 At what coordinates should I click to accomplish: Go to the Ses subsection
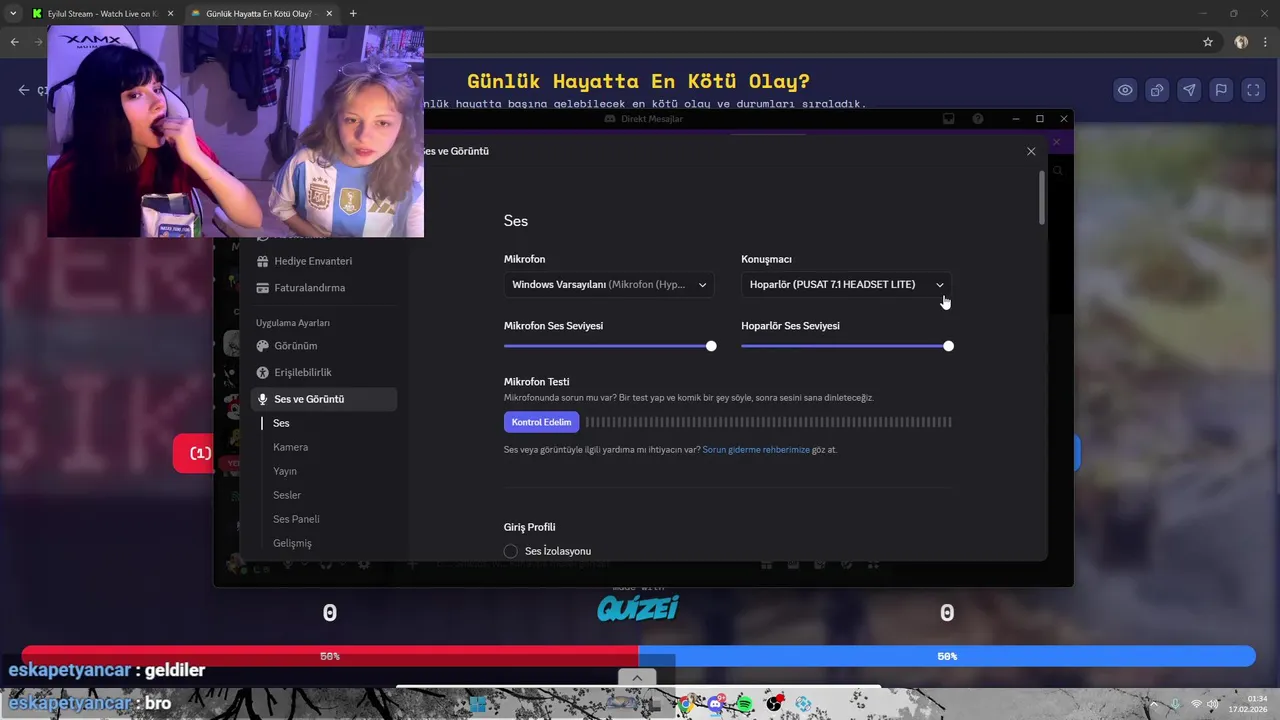[x=281, y=423]
